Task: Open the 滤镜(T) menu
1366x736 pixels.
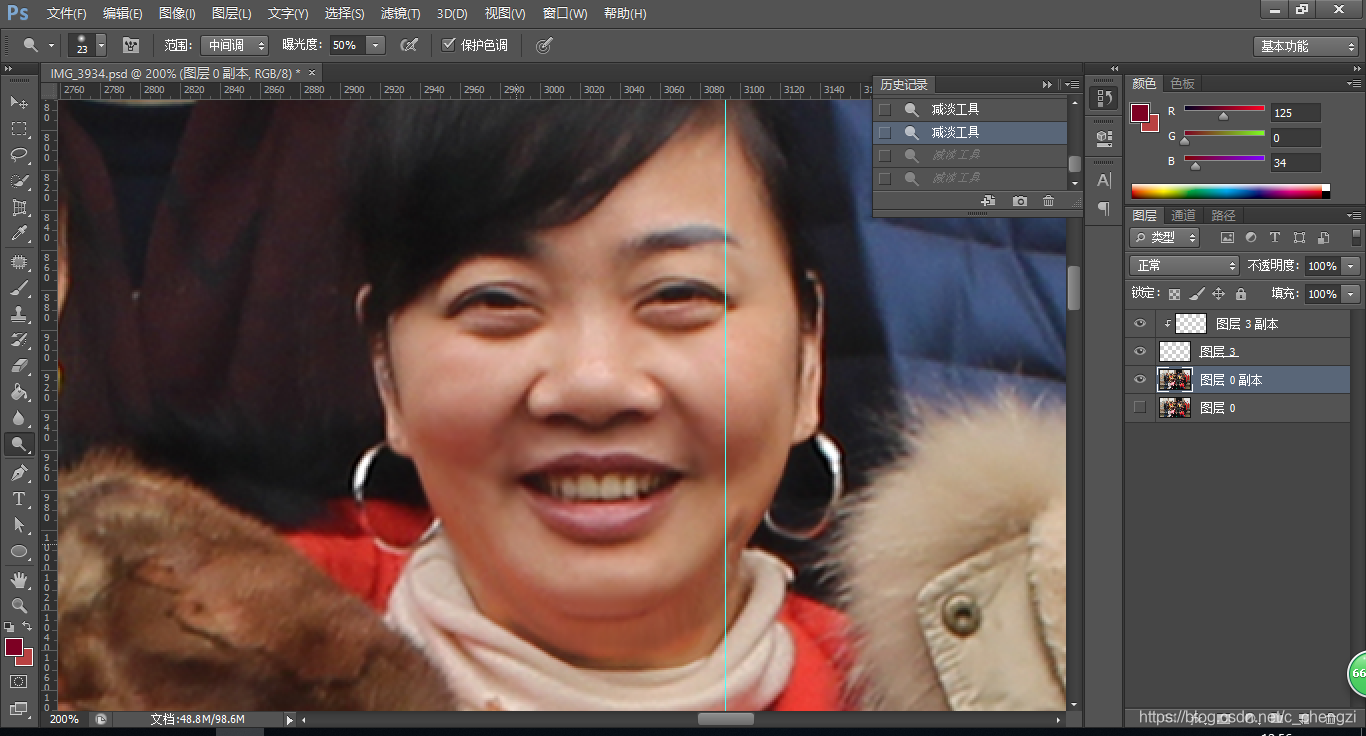Action: point(401,14)
